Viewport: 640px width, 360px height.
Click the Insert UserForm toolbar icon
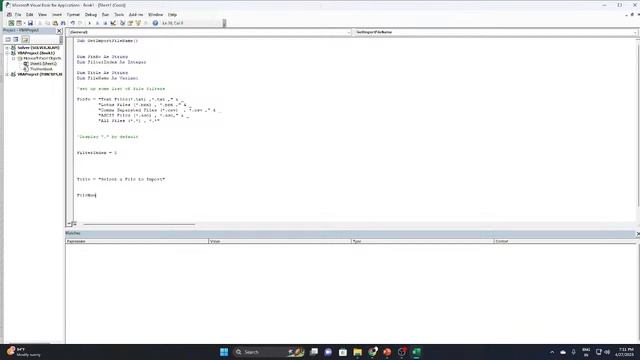pyautogui.click(x=19, y=23)
